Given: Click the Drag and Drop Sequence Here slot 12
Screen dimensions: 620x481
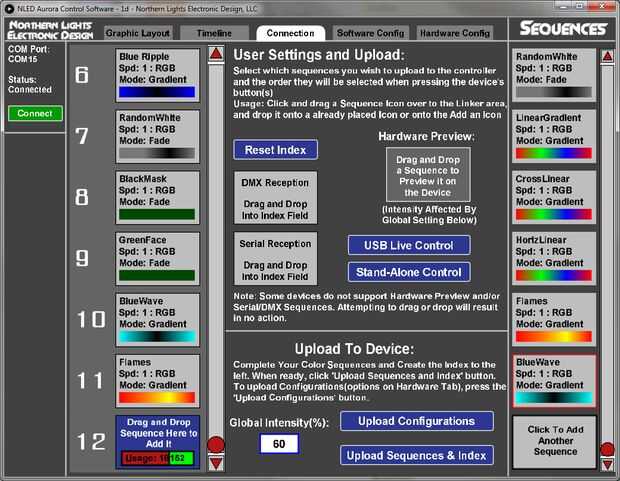Looking at the screenshot, I should coord(157,442).
